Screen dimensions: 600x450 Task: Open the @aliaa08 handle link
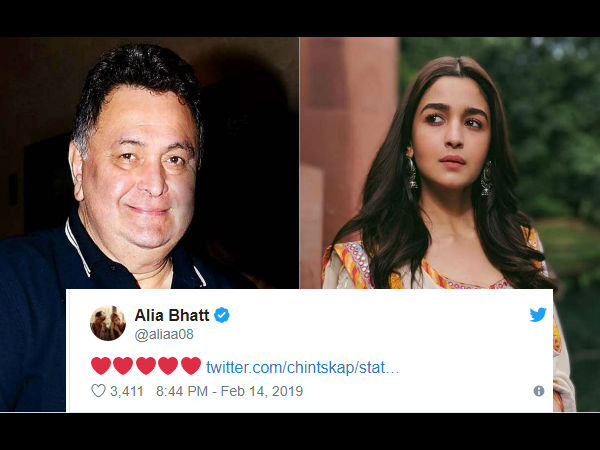click(164, 334)
